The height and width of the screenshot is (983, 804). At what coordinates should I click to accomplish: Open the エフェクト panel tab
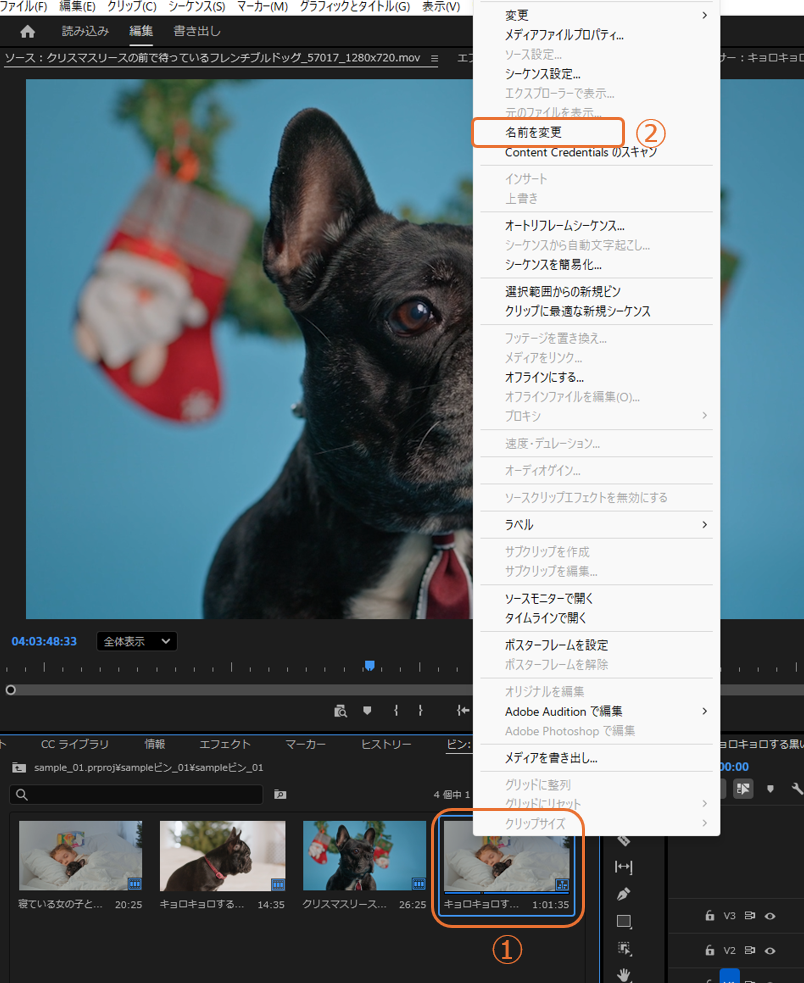[x=225, y=744]
